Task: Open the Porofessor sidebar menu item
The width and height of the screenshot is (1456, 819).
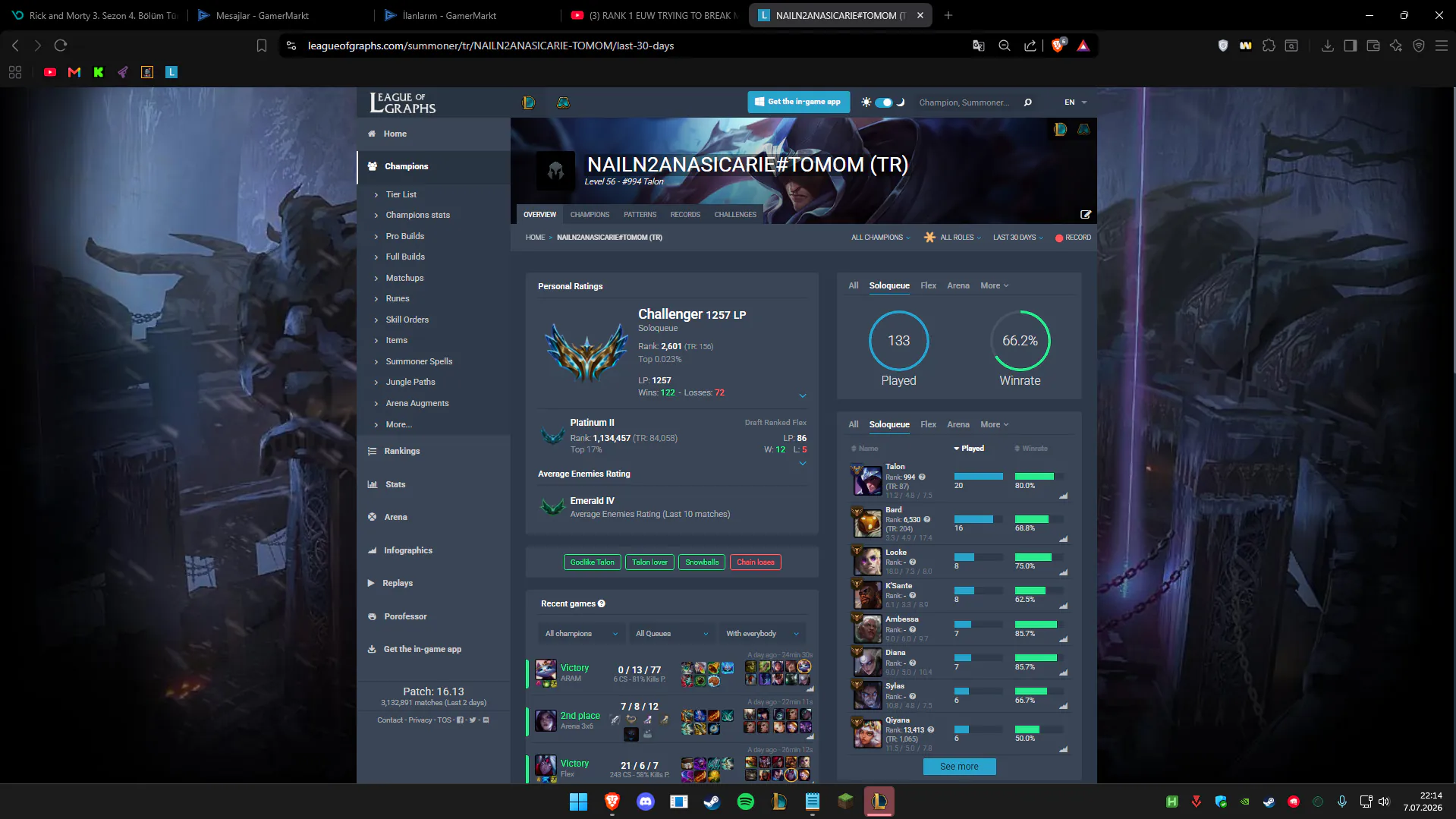Action: tap(405, 616)
